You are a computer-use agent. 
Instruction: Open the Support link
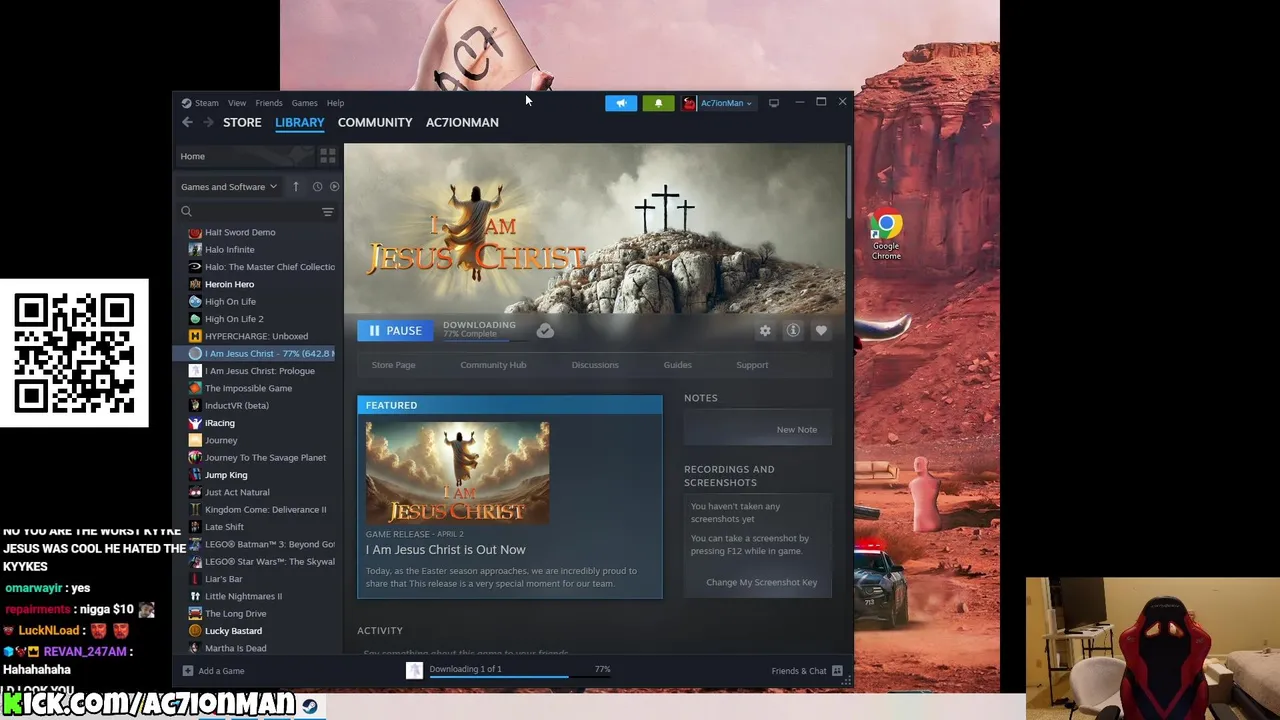(752, 365)
